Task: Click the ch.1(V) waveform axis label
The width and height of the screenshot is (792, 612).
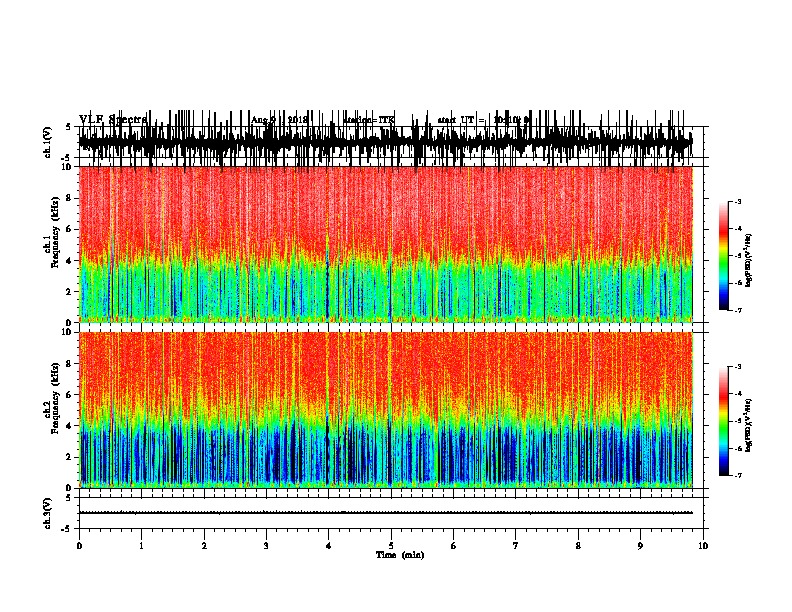Action: (x=48, y=142)
